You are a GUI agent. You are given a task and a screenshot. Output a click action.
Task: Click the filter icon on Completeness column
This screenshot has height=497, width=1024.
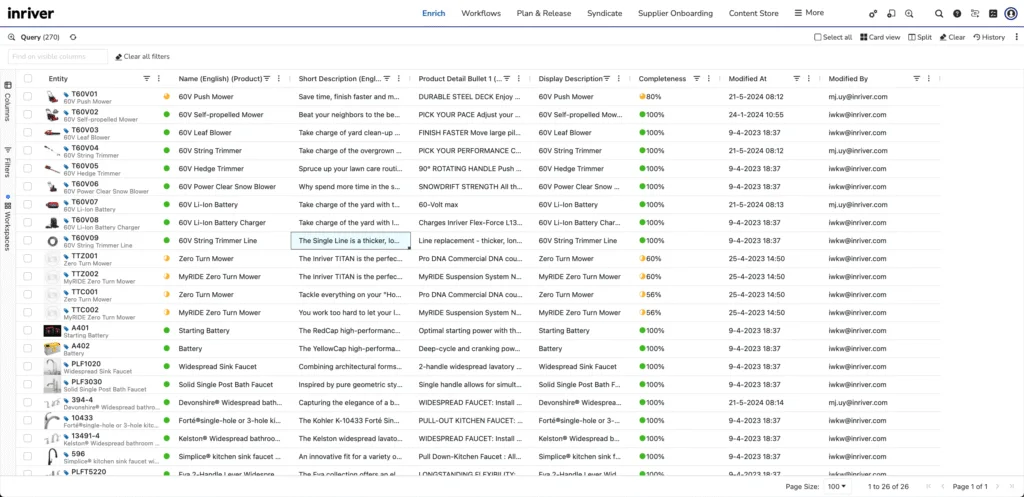coord(696,78)
